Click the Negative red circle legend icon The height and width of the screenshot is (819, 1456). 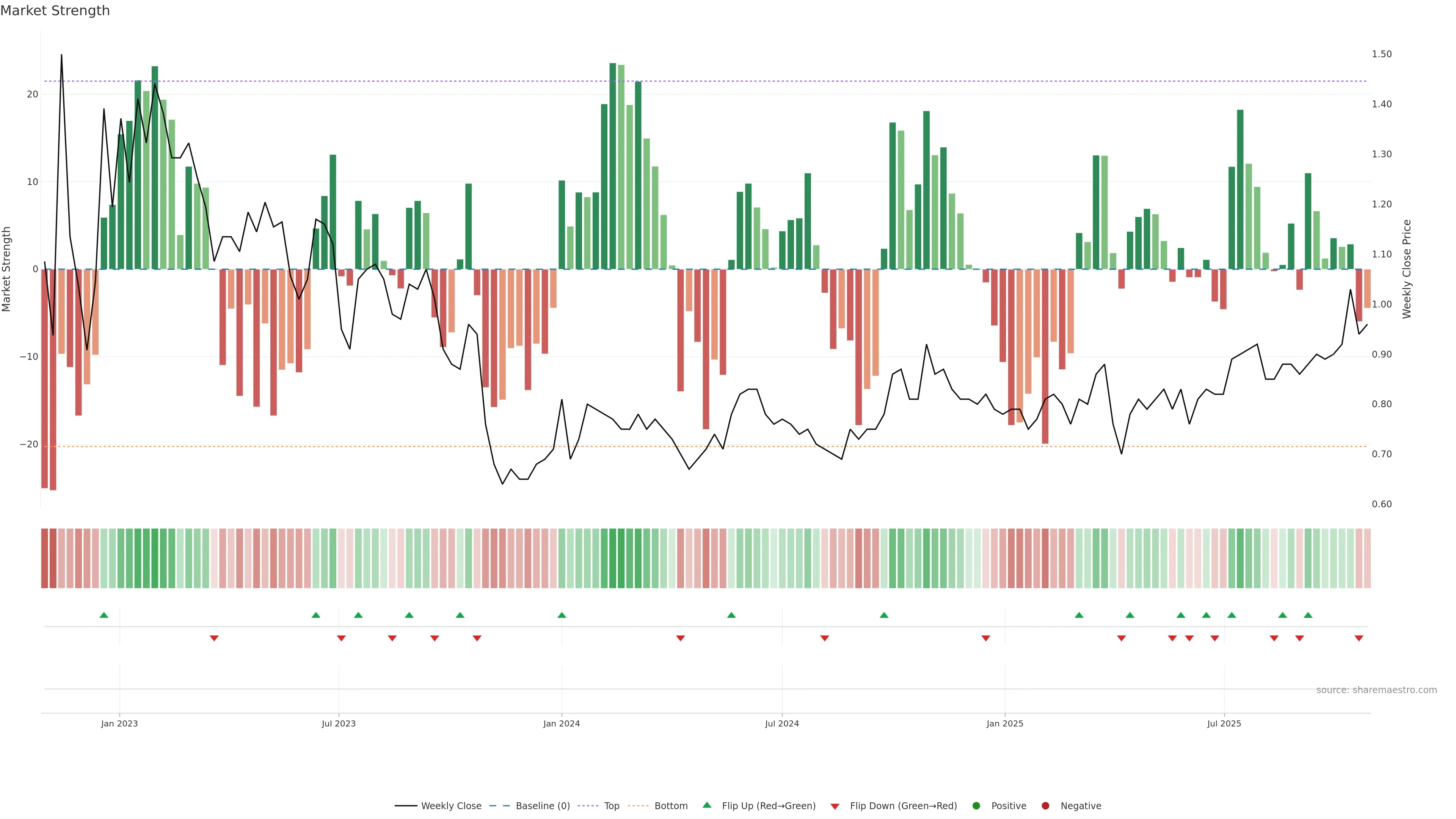pyautogui.click(x=1045, y=806)
